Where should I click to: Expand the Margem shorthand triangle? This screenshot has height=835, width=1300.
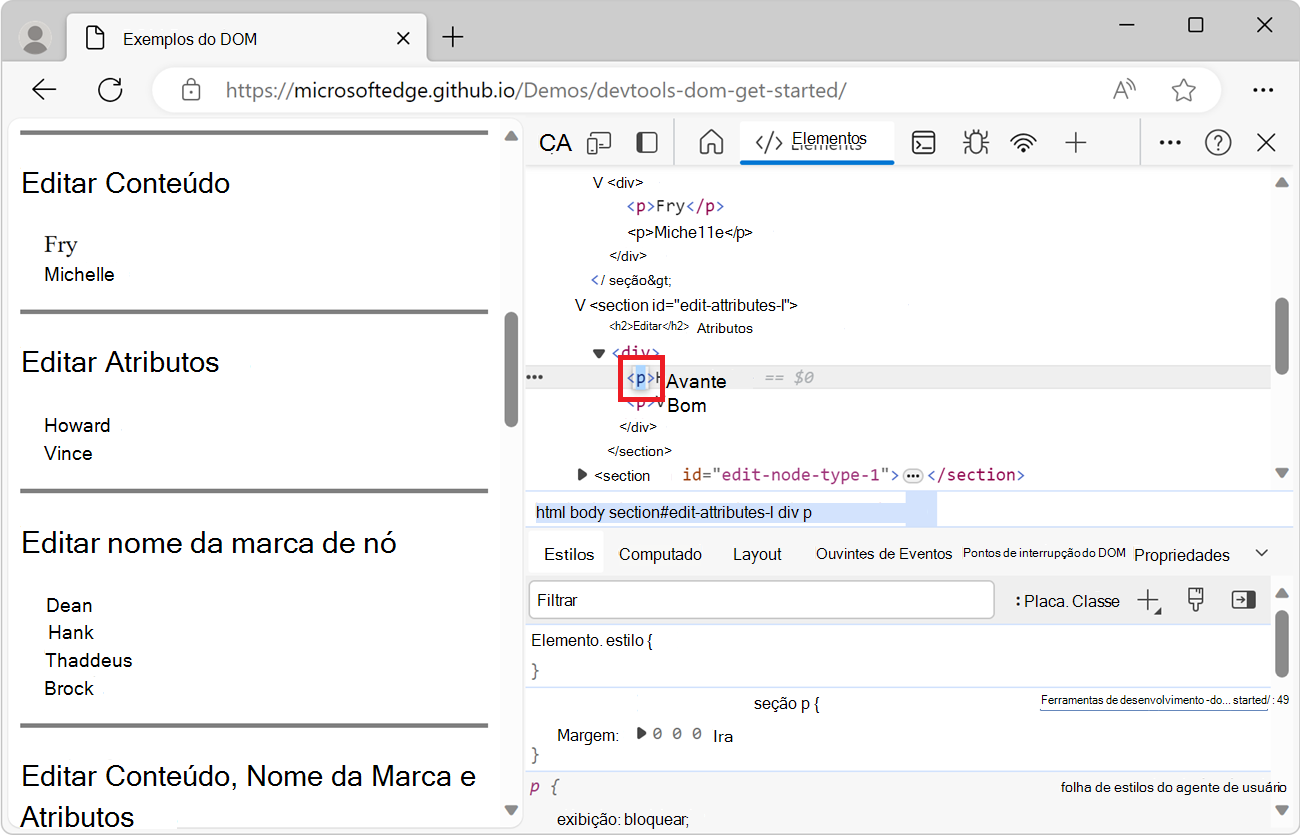point(642,734)
